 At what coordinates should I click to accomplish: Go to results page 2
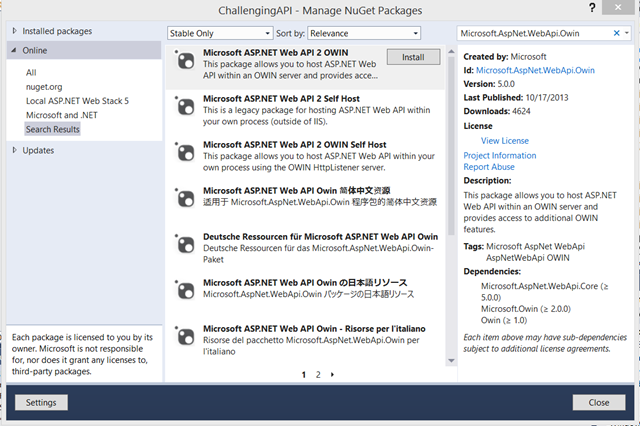coord(318,375)
